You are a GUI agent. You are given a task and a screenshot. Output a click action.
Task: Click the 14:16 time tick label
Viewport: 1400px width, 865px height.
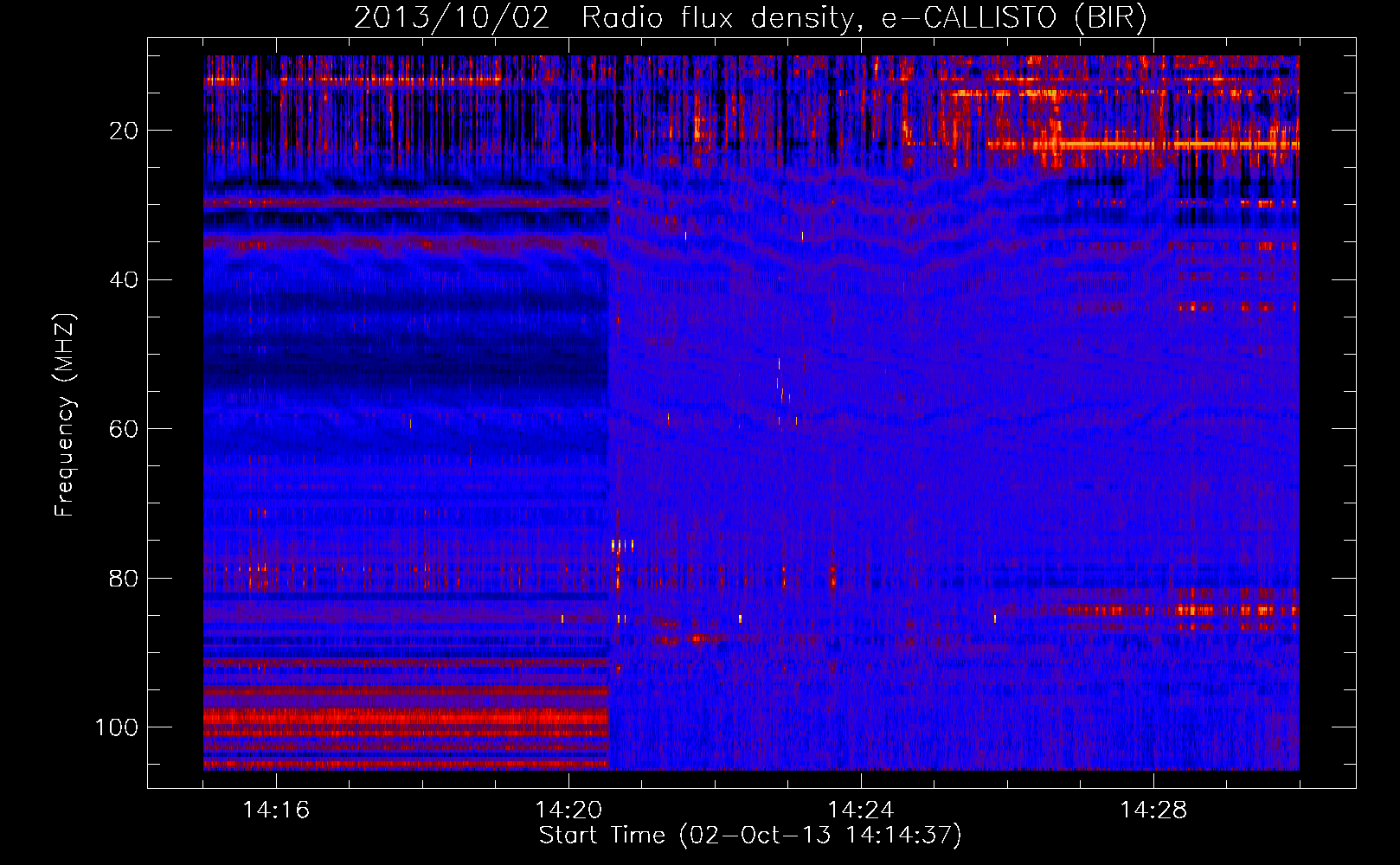(x=276, y=810)
